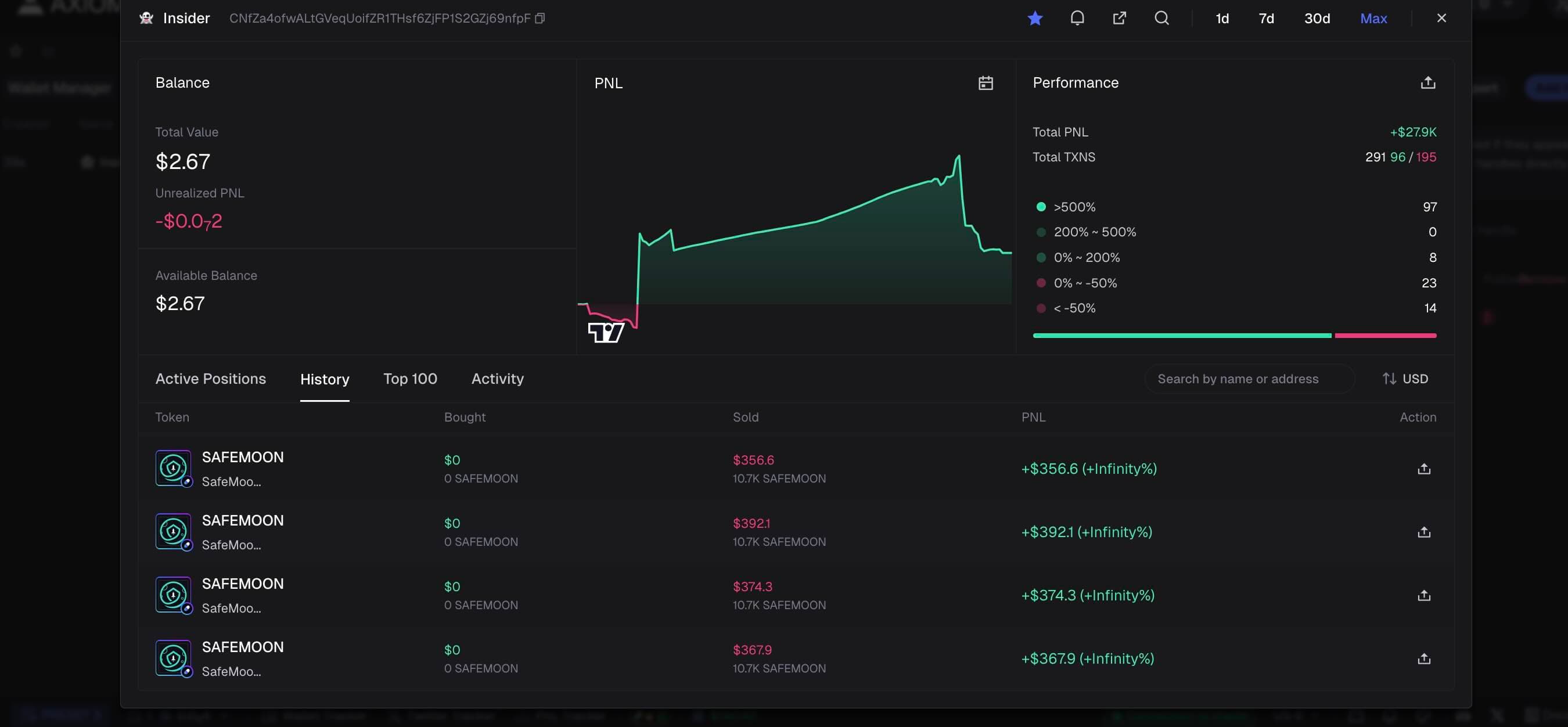
Task: Focus the Search by name or address field
Action: 1249,379
